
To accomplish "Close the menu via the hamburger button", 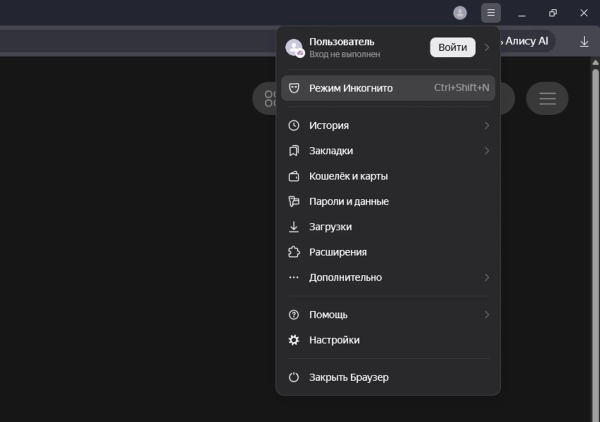I will (491, 13).
